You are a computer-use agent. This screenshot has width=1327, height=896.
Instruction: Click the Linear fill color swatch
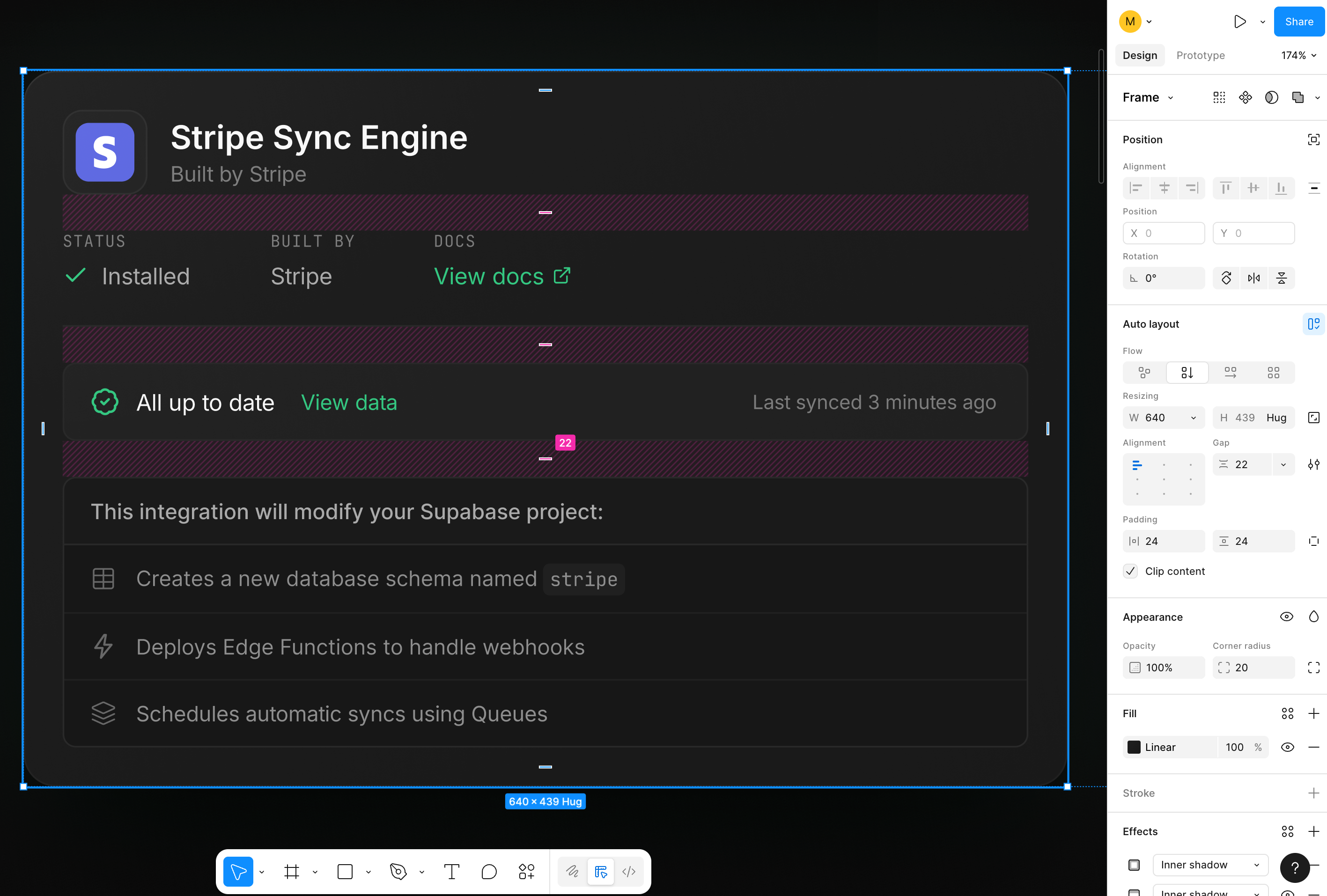point(1134,747)
